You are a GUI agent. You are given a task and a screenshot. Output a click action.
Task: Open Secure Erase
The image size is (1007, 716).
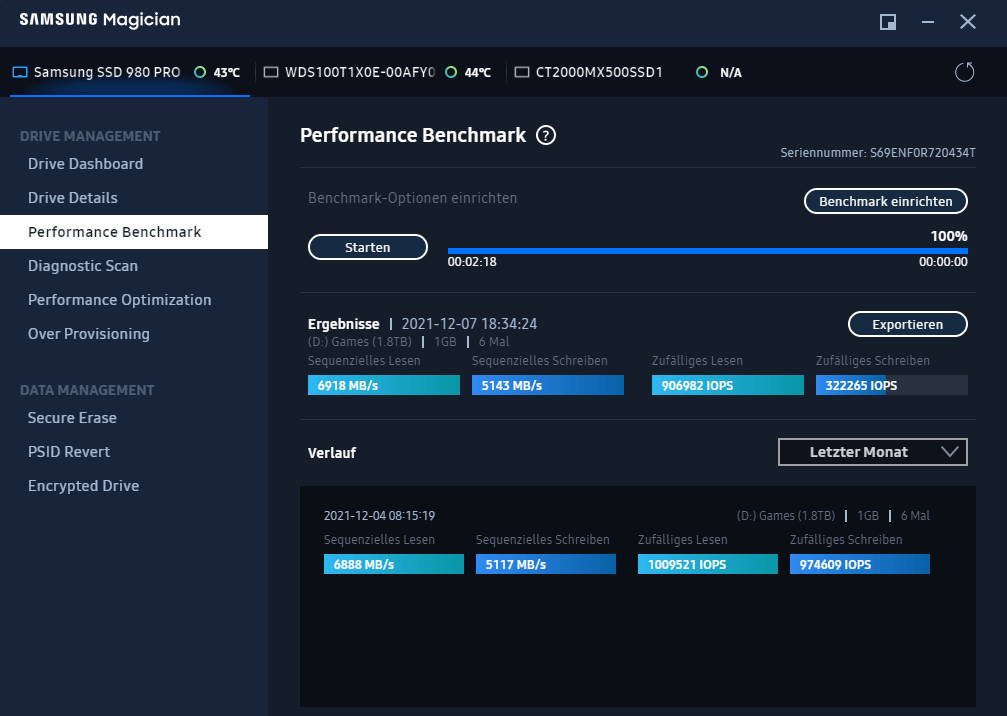pos(134,418)
